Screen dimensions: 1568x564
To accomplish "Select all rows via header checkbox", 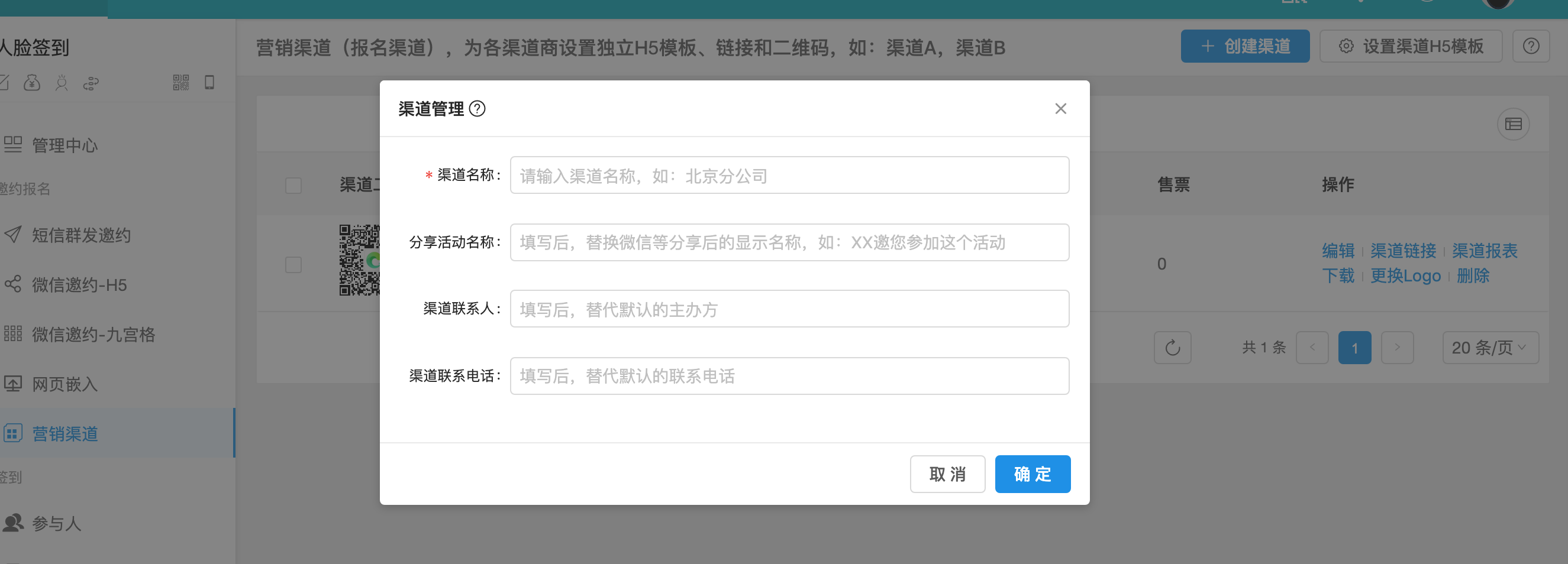I will (293, 185).
